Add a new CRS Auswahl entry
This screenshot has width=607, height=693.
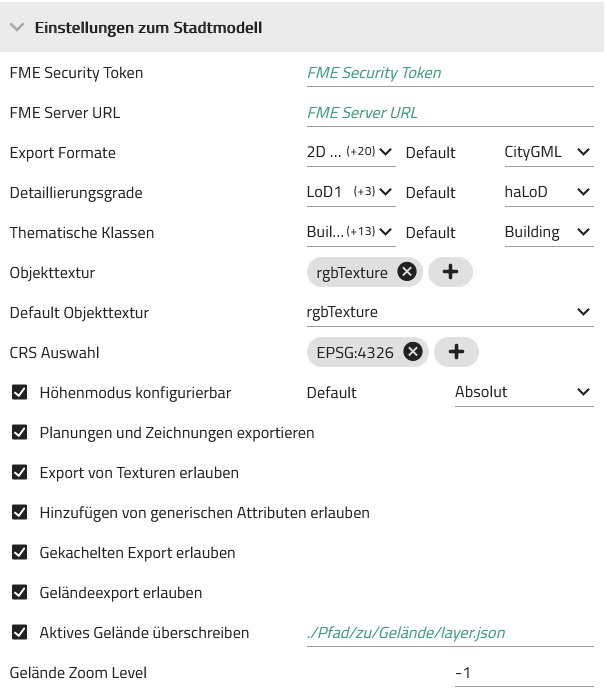click(456, 352)
